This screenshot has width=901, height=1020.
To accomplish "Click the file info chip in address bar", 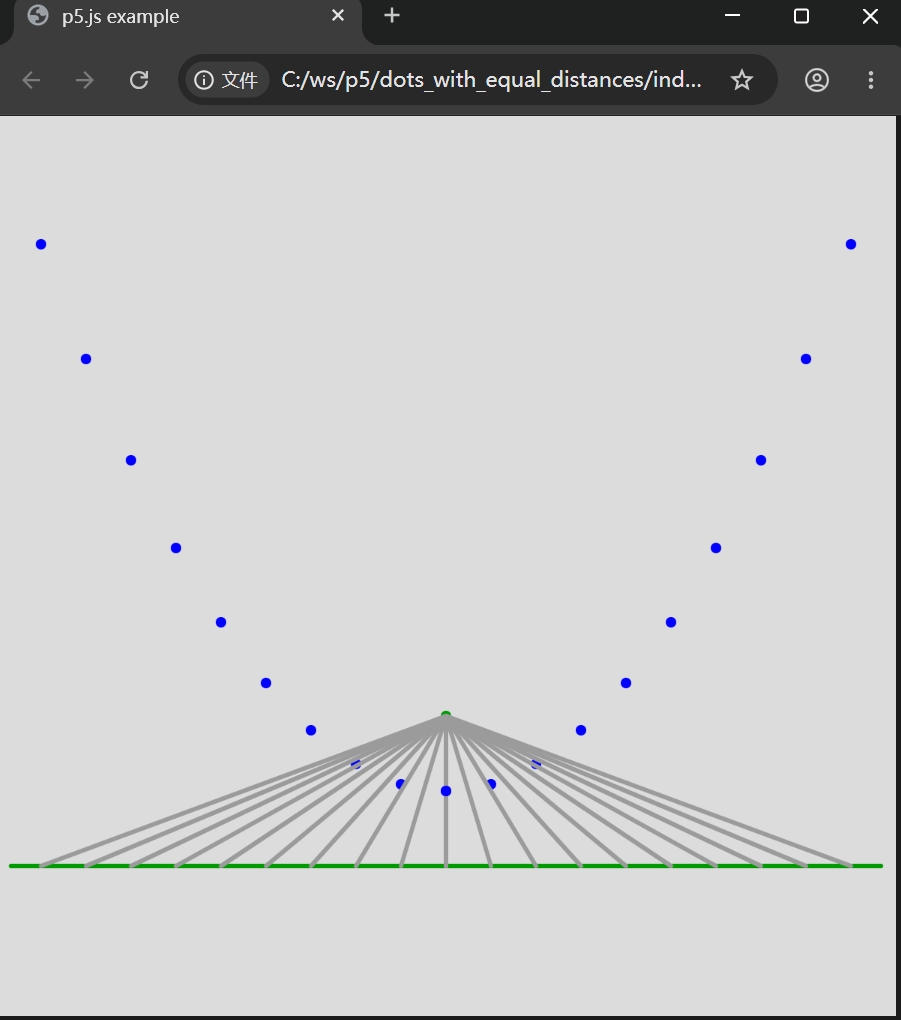I will (x=228, y=80).
